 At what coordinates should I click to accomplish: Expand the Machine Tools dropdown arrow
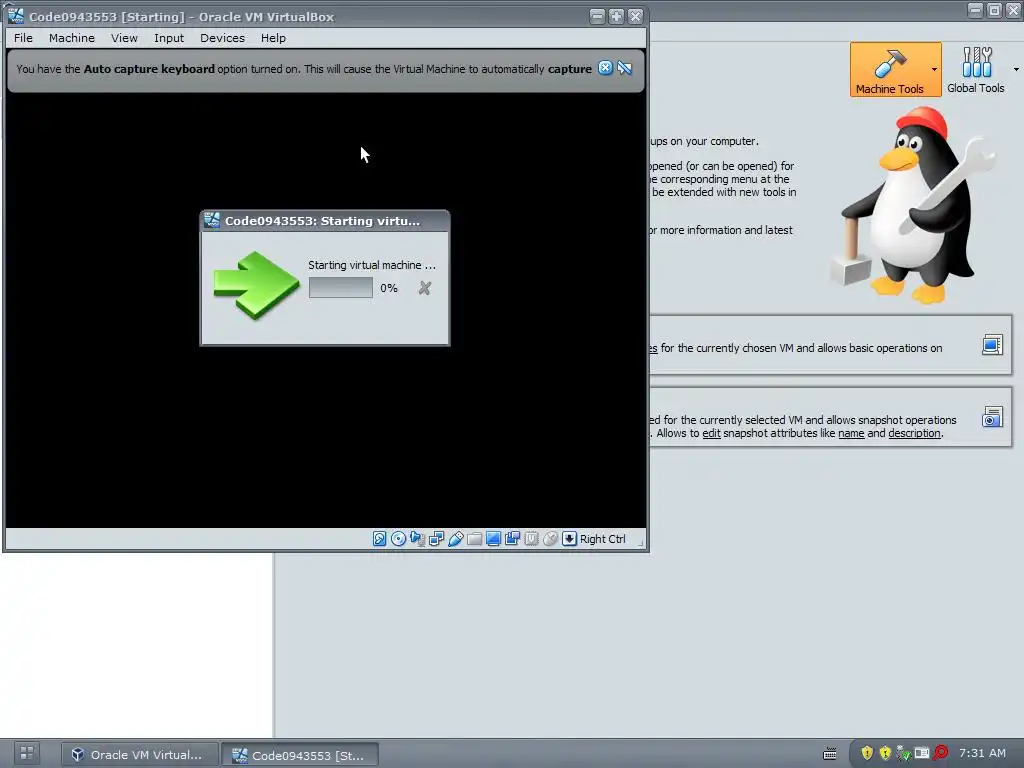[935, 70]
